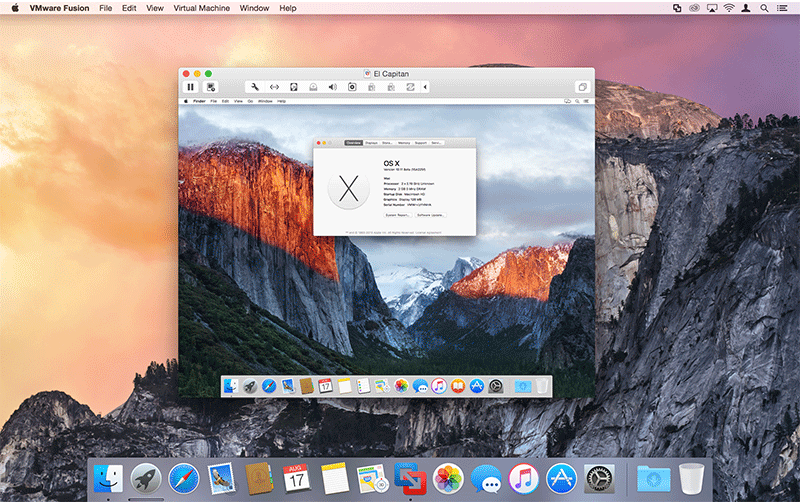Open iBooks in guest VM dock
800x502 pixels.
coord(458,386)
